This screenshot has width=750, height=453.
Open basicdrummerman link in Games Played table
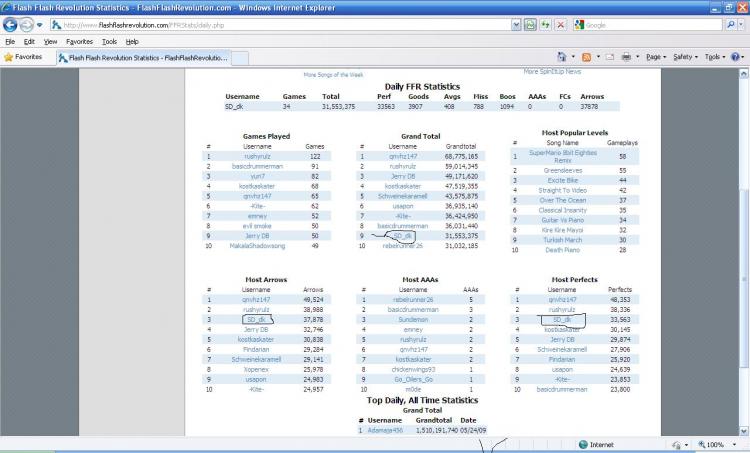point(257,166)
